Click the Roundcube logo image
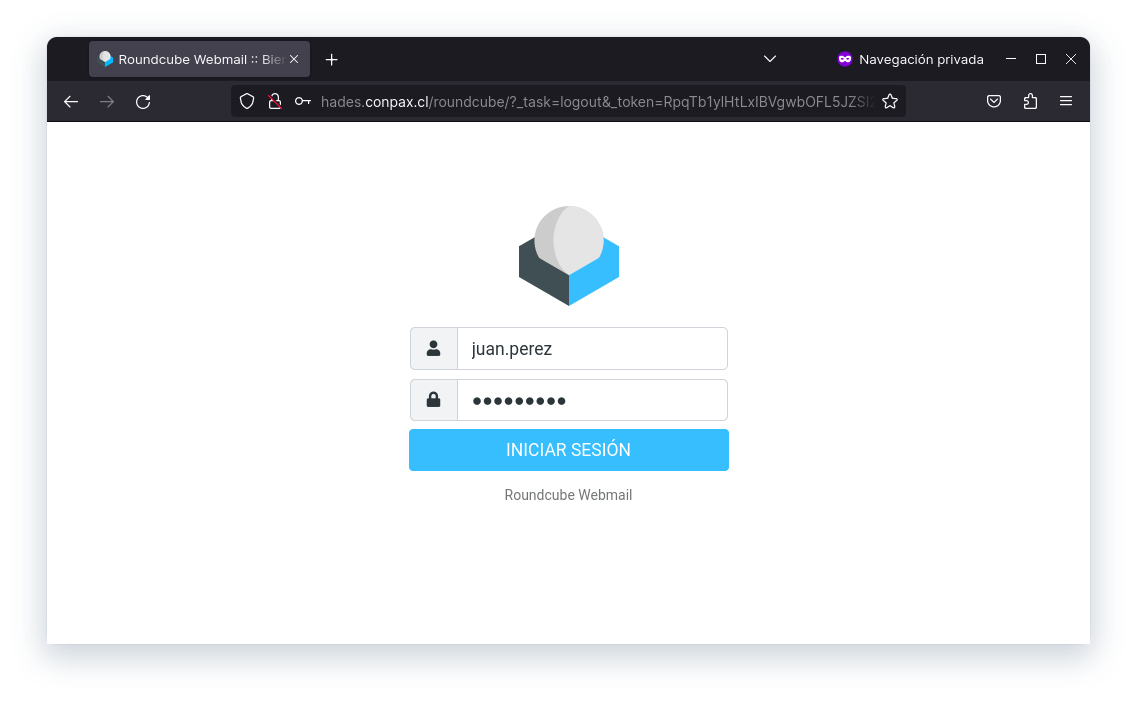The width and height of the screenshot is (1137, 701). click(568, 256)
